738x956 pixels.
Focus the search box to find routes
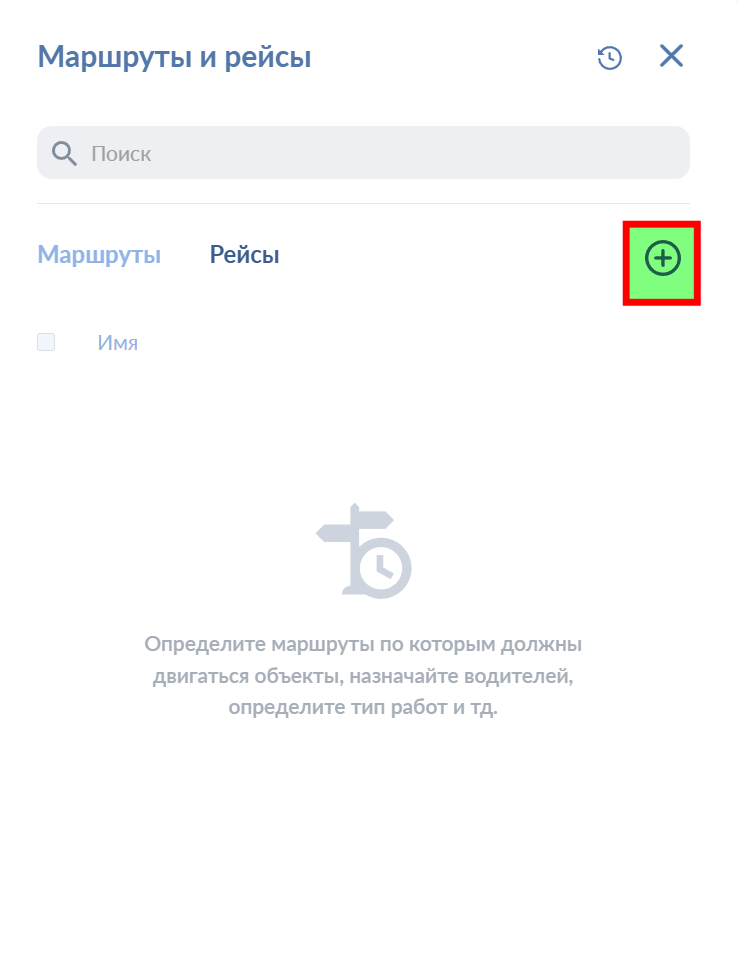click(x=380, y=153)
